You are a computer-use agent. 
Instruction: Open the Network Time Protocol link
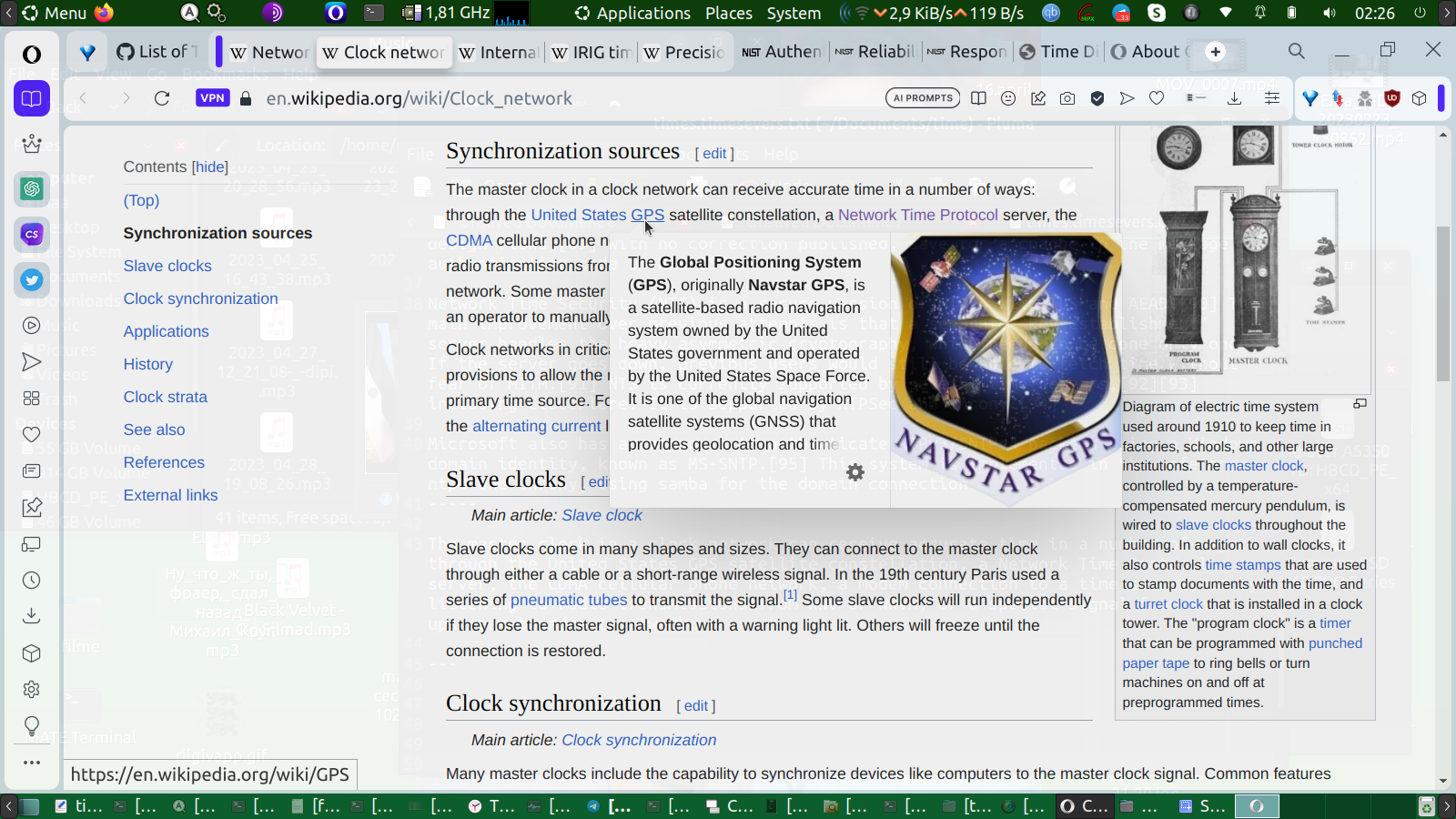point(917,215)
